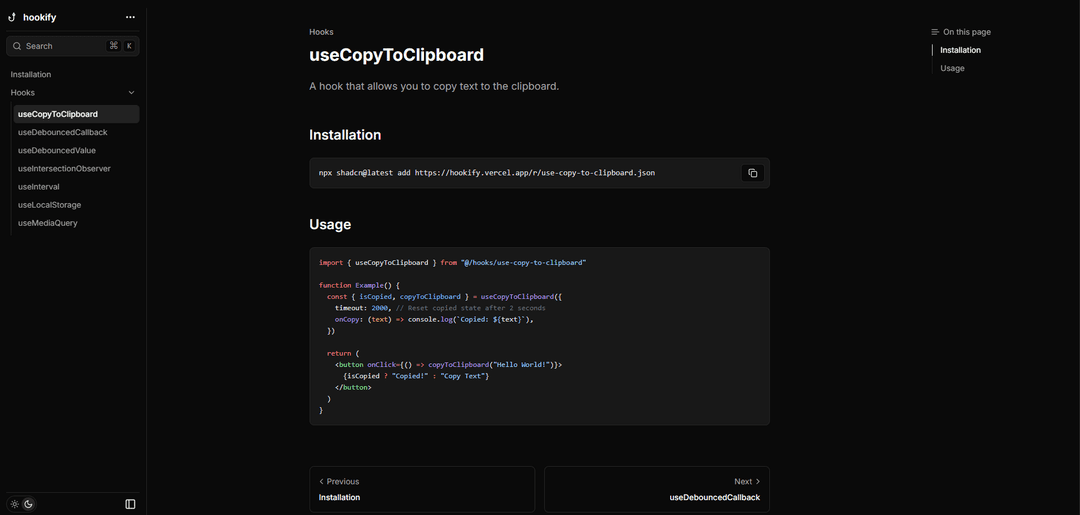Open the three-dots menu beside hookify
Screen dimensions: 1080x515
pos(130,17)
